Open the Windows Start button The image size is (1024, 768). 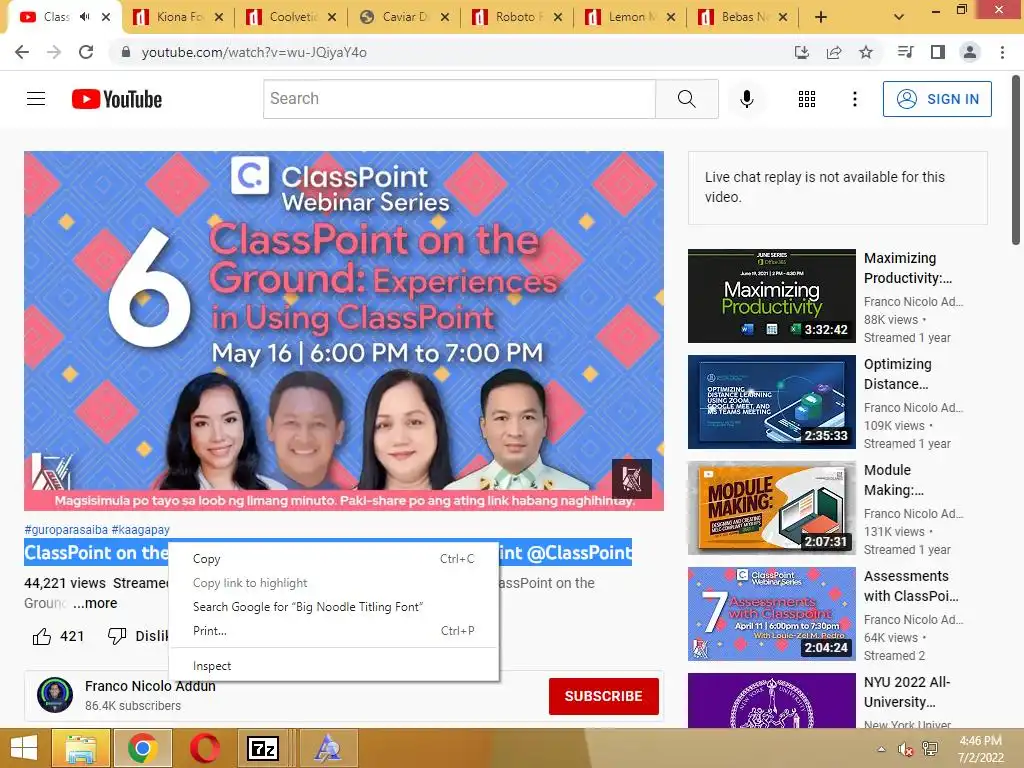(x=24, y=748)
